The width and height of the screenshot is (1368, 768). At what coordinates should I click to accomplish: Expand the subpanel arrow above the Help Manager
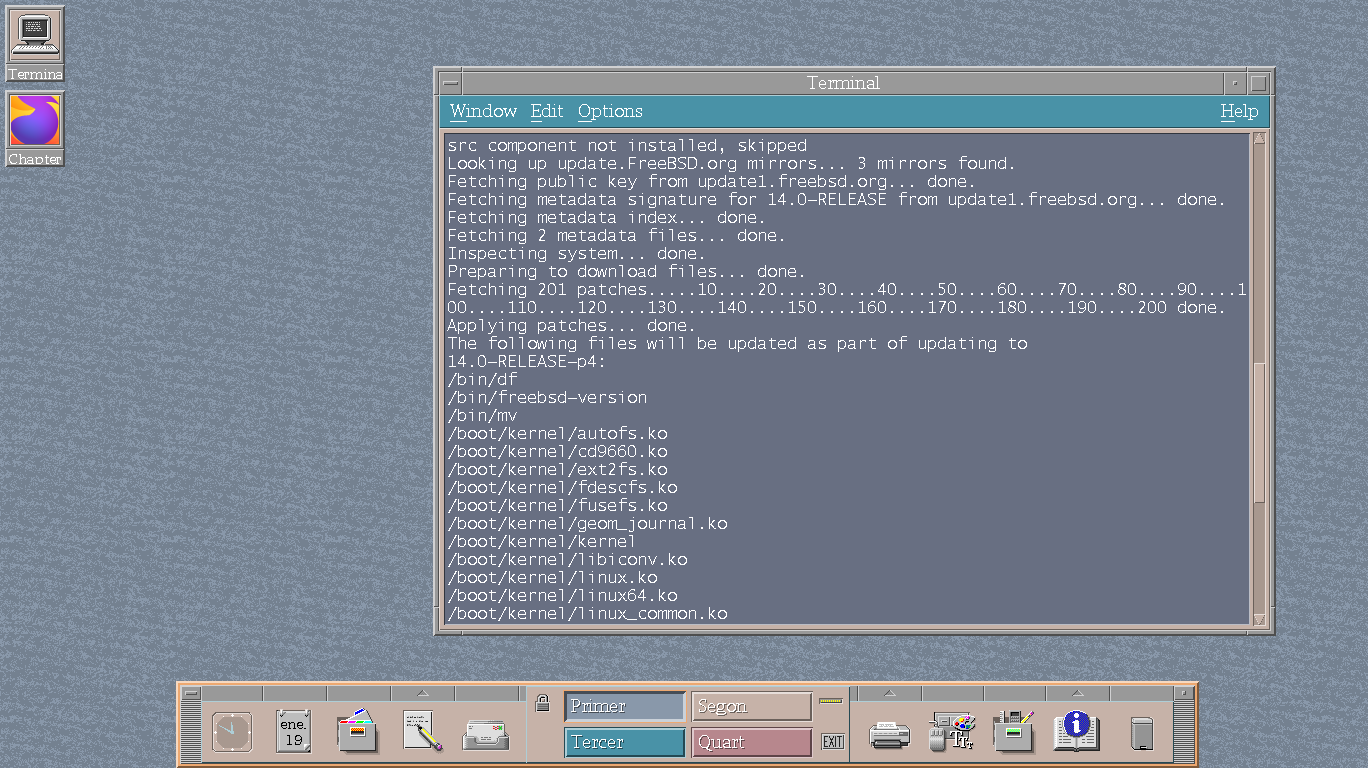(x=1077, y=693)
